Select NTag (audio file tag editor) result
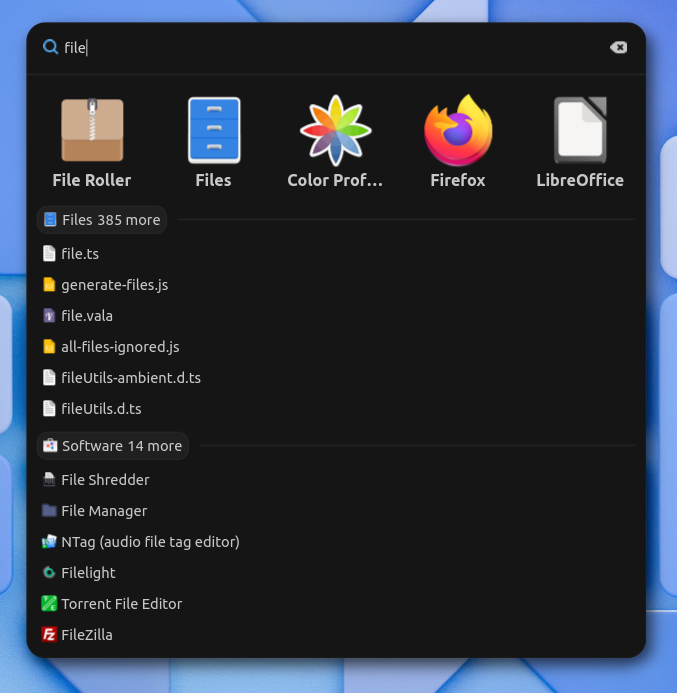This screenshot has height=693, width=677. tap(336, 541)
